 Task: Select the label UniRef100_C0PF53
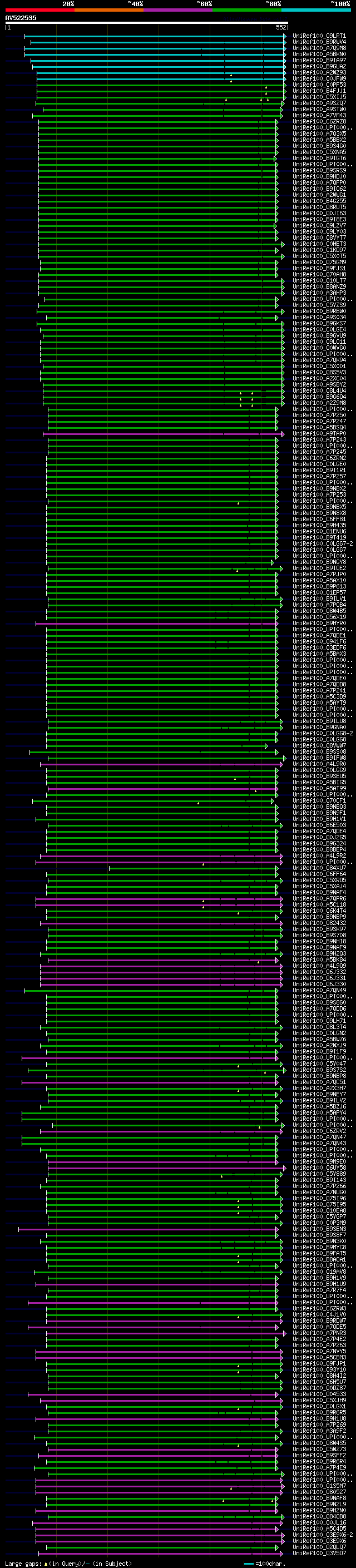(x=319, y=85)
